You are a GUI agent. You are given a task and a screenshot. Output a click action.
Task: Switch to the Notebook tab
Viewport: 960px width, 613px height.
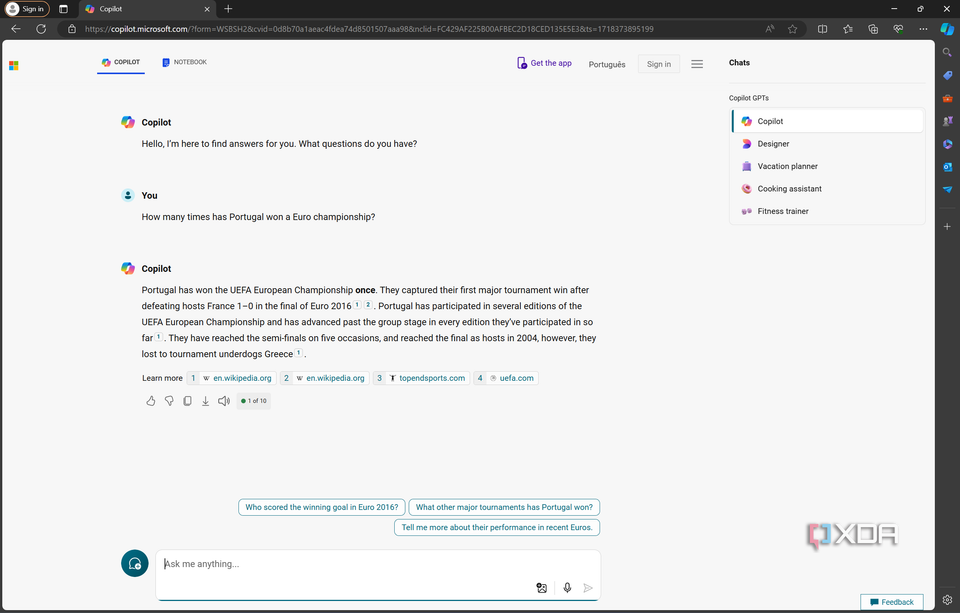[x=184, y=62]
